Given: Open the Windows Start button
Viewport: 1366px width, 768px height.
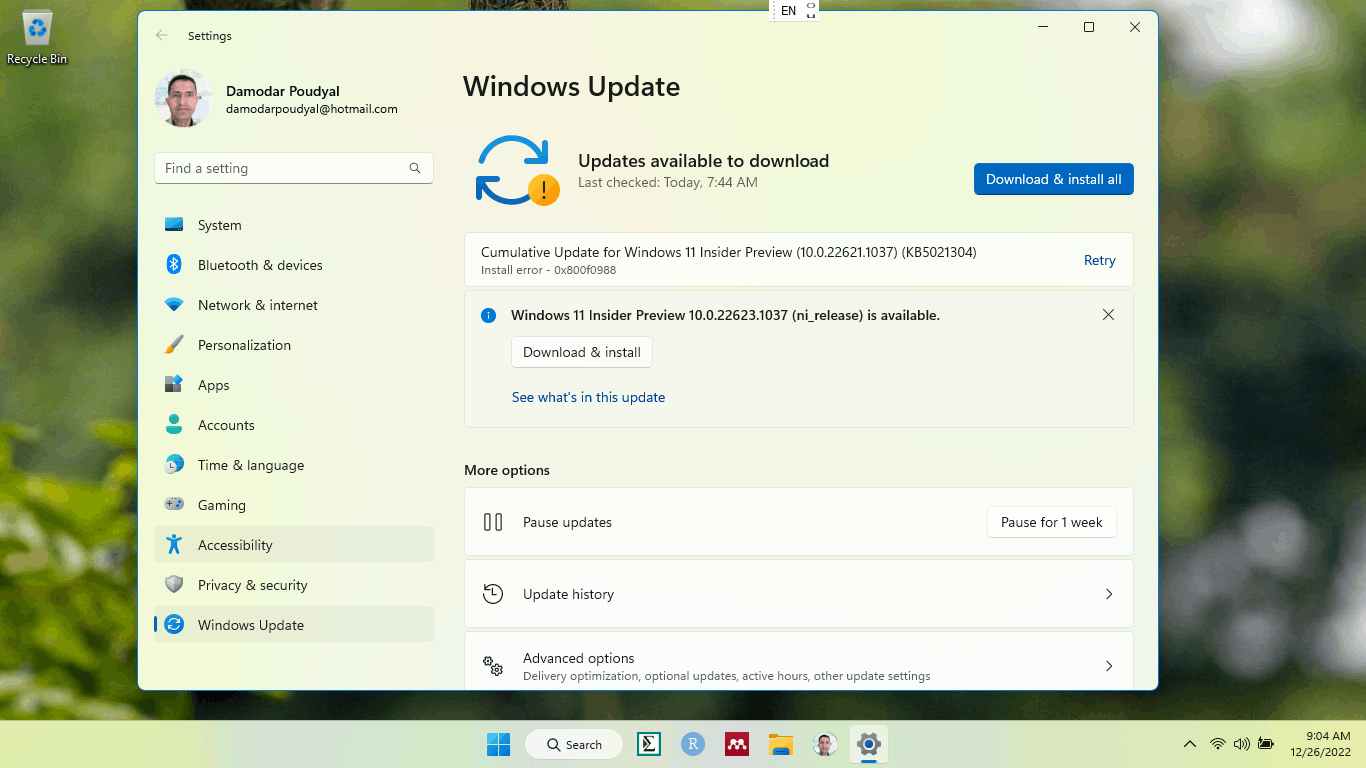Looking at the screenshot, I should 498,744.
